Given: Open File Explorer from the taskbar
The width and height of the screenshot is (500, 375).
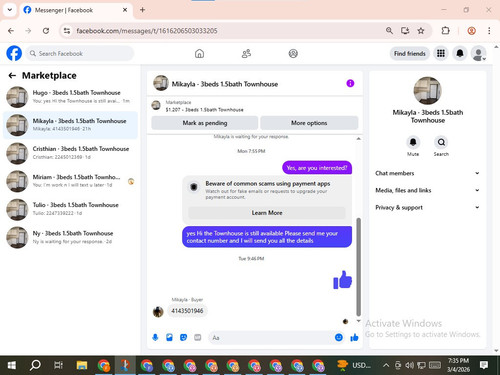Looking at the screenshot, I should click(82, 365).
